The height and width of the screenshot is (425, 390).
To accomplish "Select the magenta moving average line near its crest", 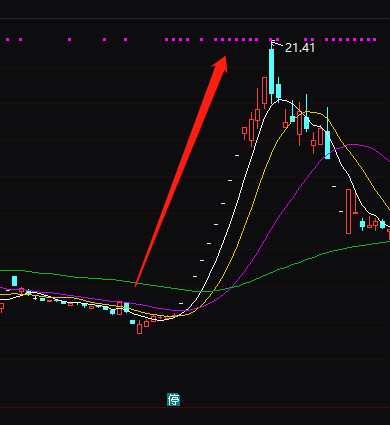I will pos(353,145).
